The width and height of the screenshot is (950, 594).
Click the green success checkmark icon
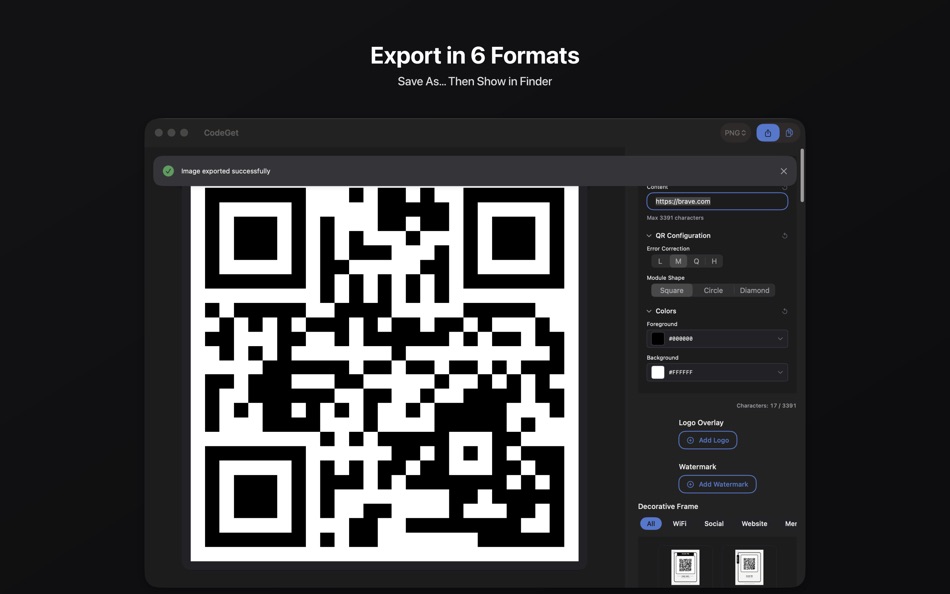168,171
